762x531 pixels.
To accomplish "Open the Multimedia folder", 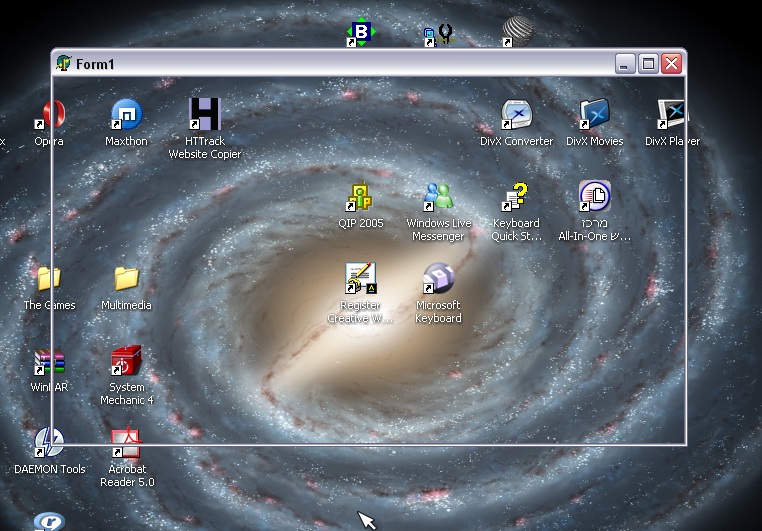I will [x=126, y=279].
